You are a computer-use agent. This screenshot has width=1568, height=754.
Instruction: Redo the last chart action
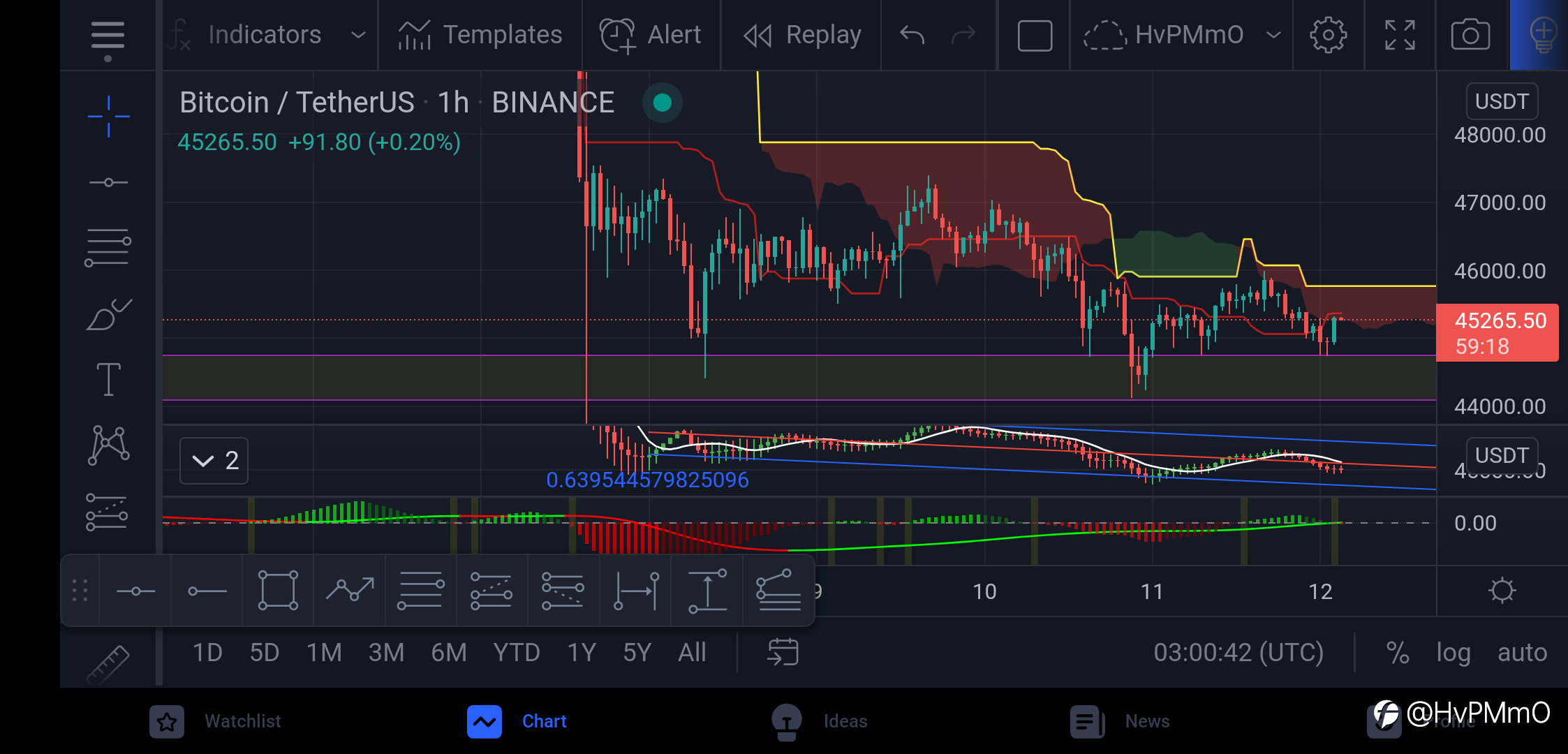pos(963,35)
